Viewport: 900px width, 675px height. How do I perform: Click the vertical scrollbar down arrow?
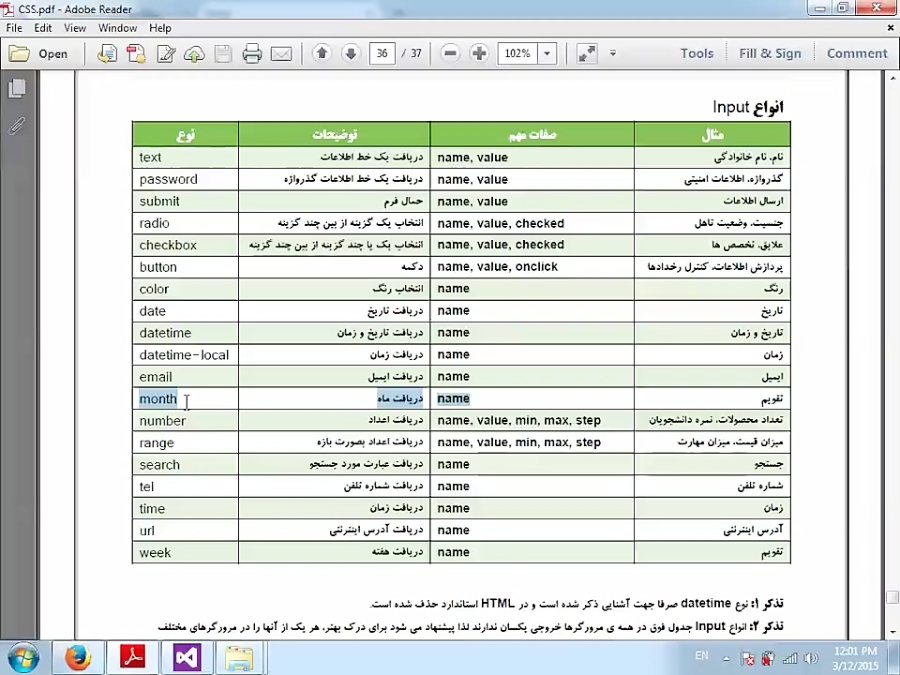coord(893,632)
